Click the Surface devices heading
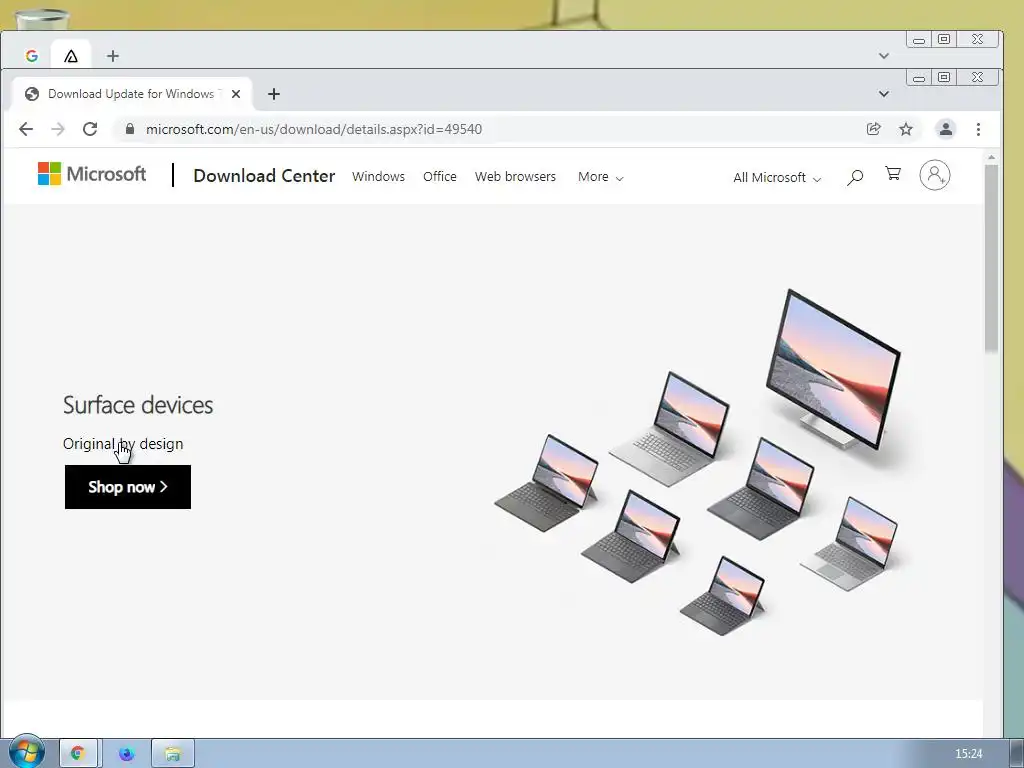This screenshot has width=1024, height=768. [138, 405]
